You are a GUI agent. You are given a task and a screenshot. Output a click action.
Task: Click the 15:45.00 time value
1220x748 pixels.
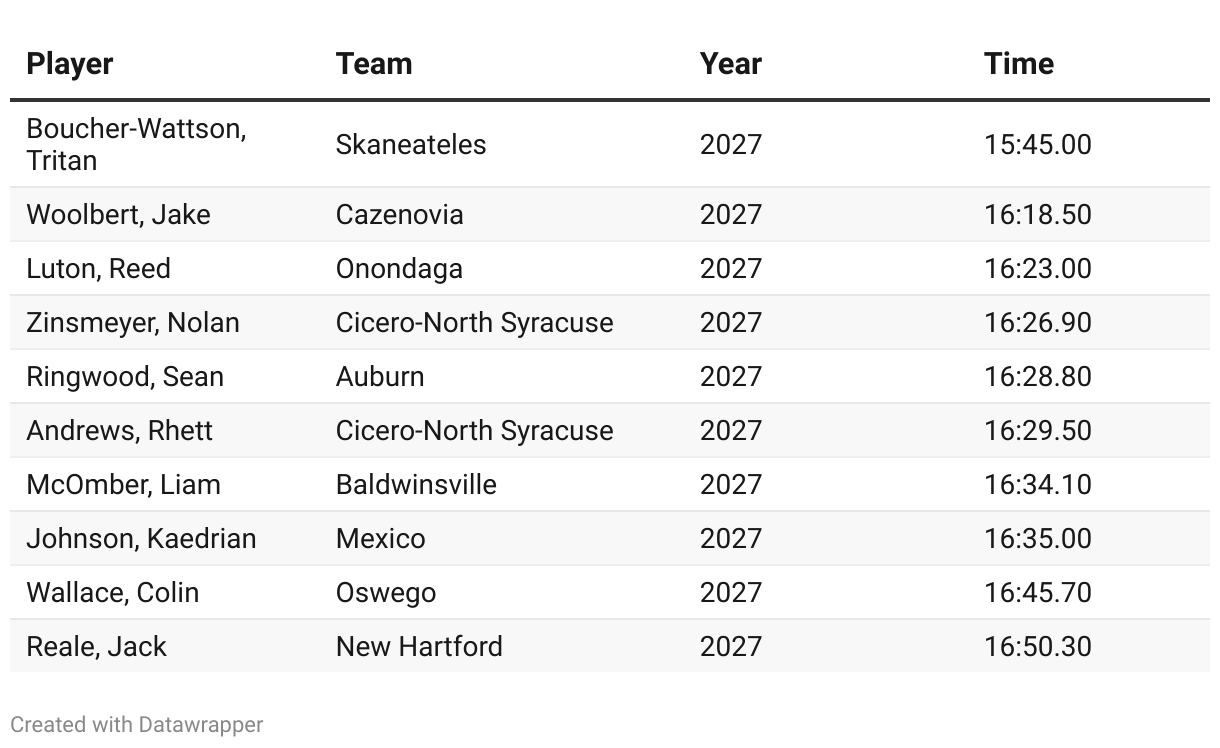(1037, 145)
